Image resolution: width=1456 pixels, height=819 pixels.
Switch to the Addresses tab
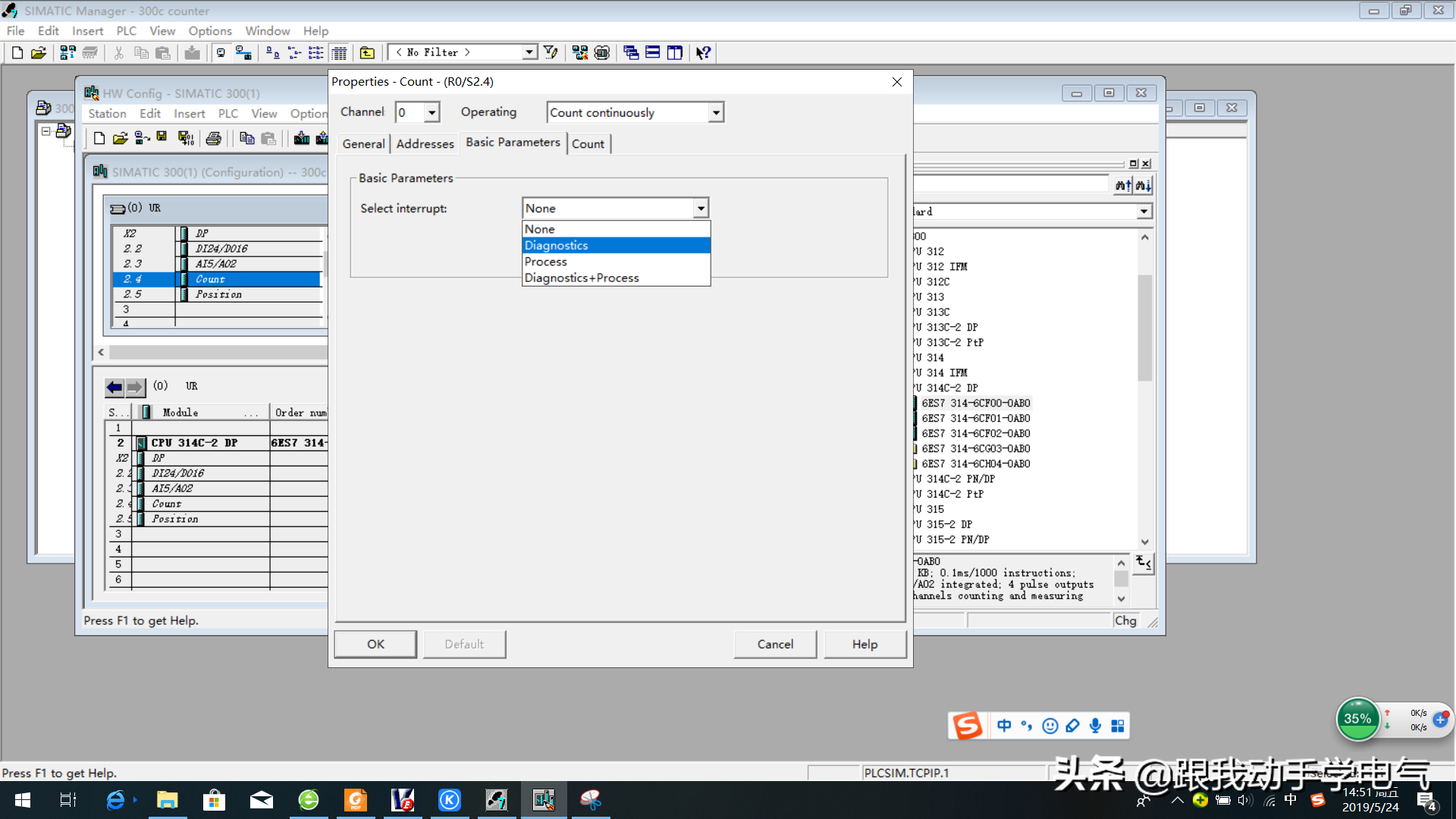coord(425,143)
